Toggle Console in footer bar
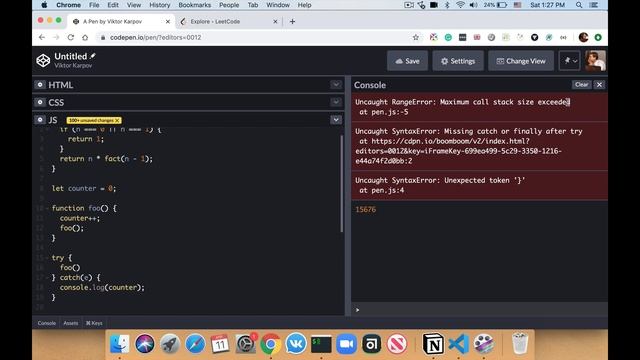The height and width of the screenshot is (360, 640). click(47, 323)
